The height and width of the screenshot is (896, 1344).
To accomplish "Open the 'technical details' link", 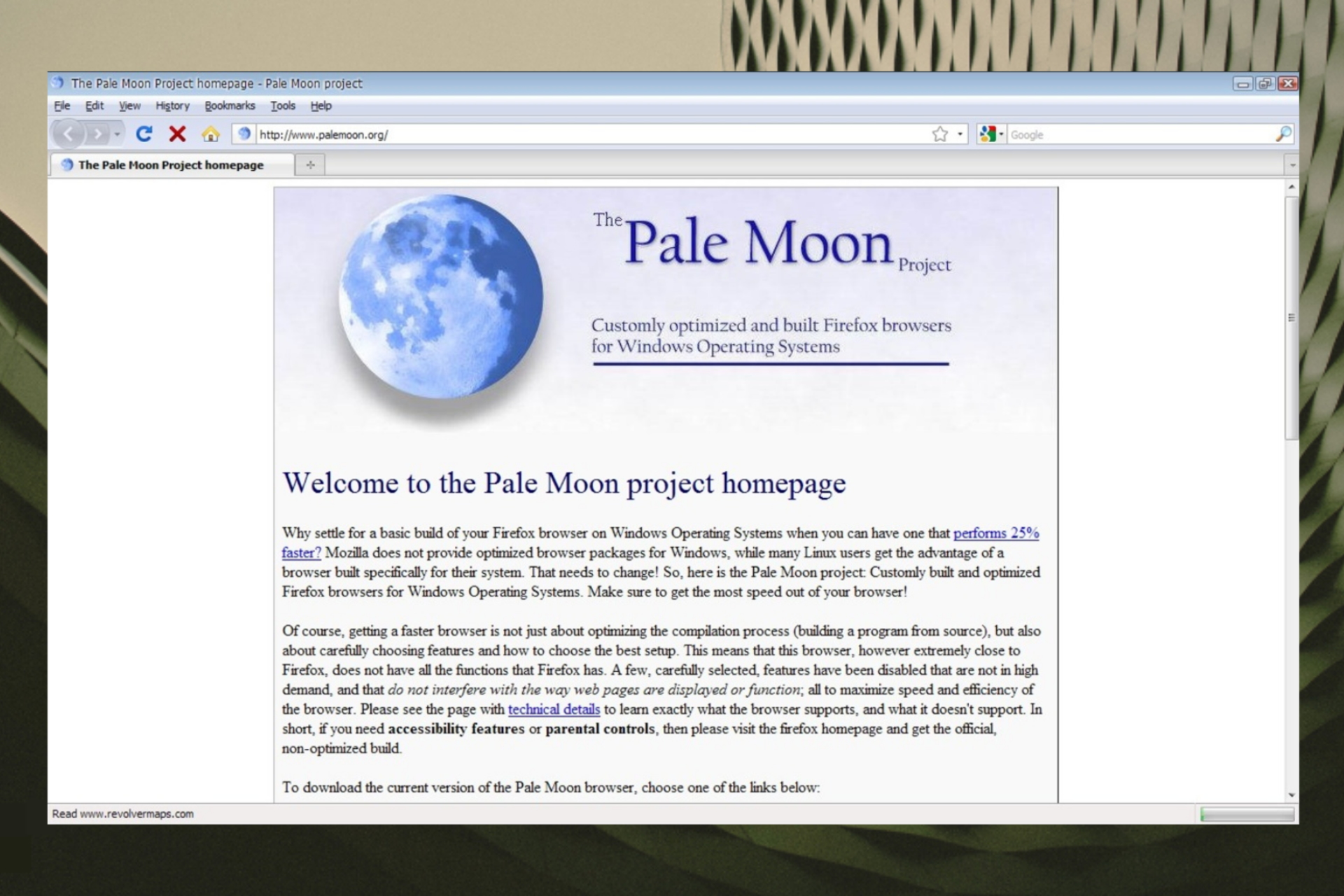I will pos(553,709).
